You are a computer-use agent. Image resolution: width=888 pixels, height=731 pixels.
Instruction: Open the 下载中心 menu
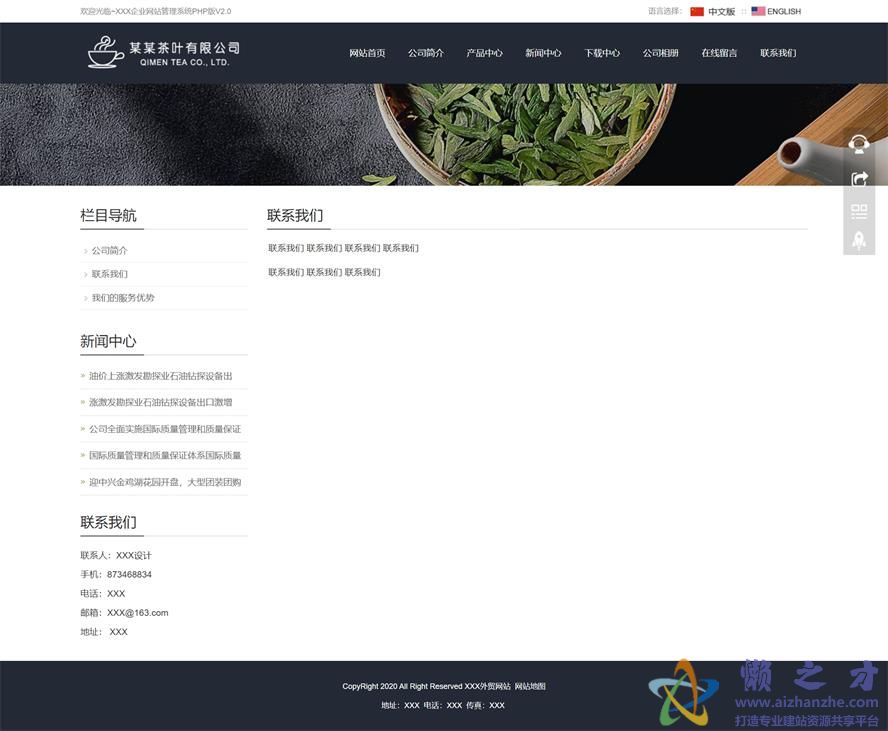point(602,53)
